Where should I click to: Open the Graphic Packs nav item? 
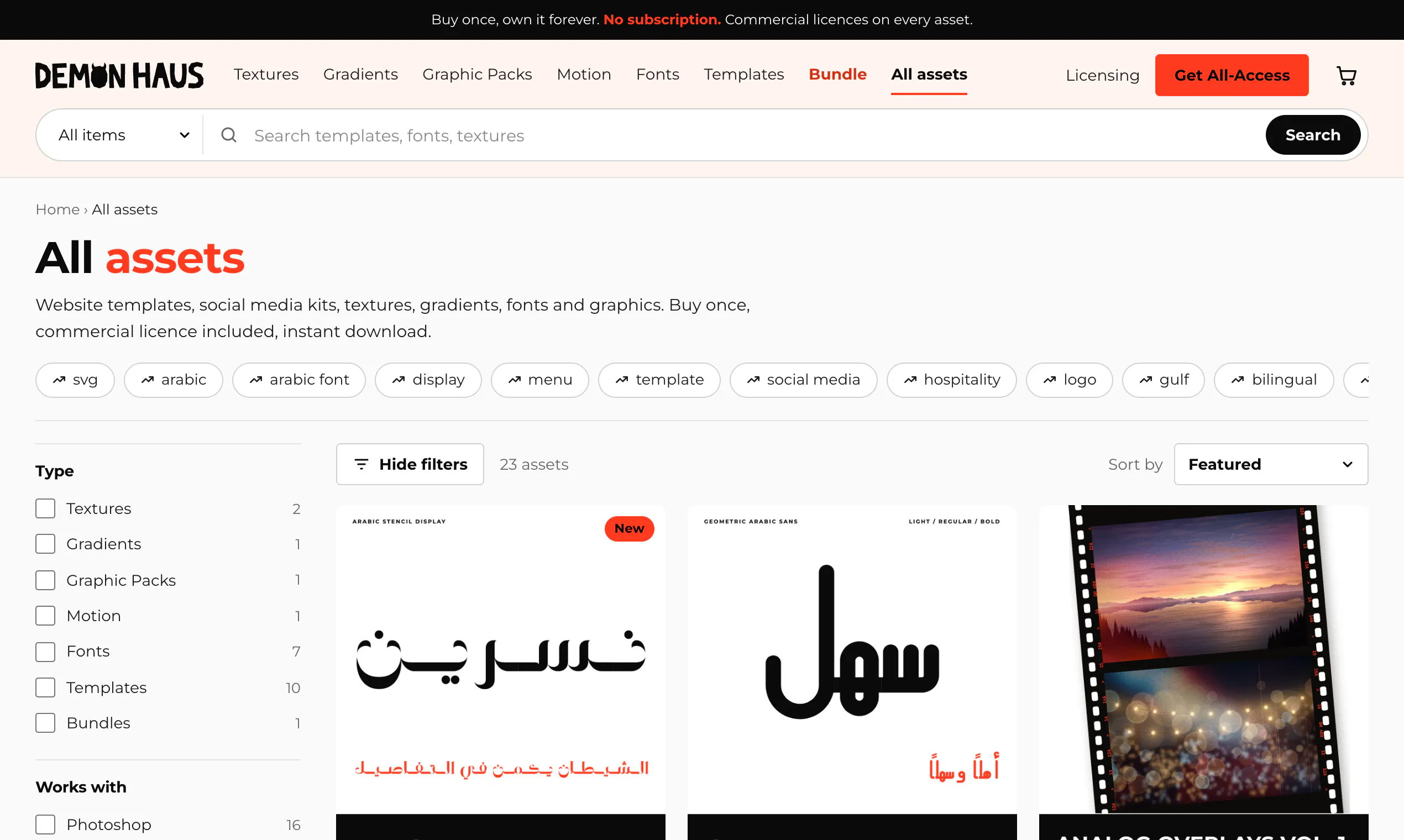[477, 74]
